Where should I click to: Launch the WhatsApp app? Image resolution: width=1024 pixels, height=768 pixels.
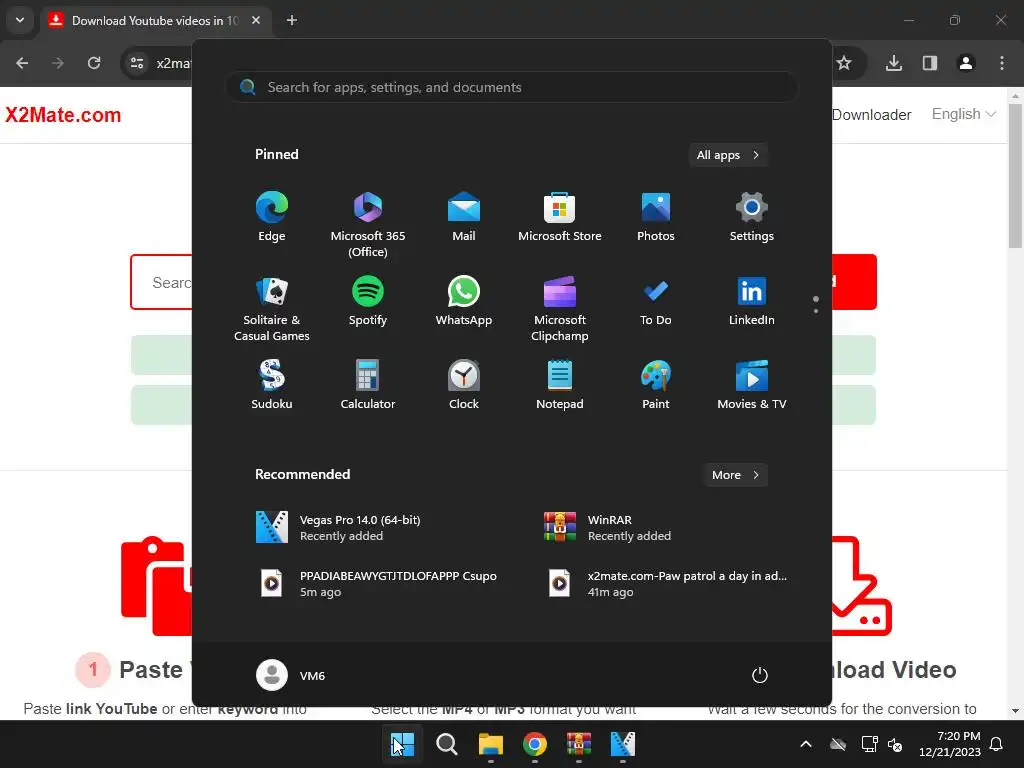click(464, 300)
